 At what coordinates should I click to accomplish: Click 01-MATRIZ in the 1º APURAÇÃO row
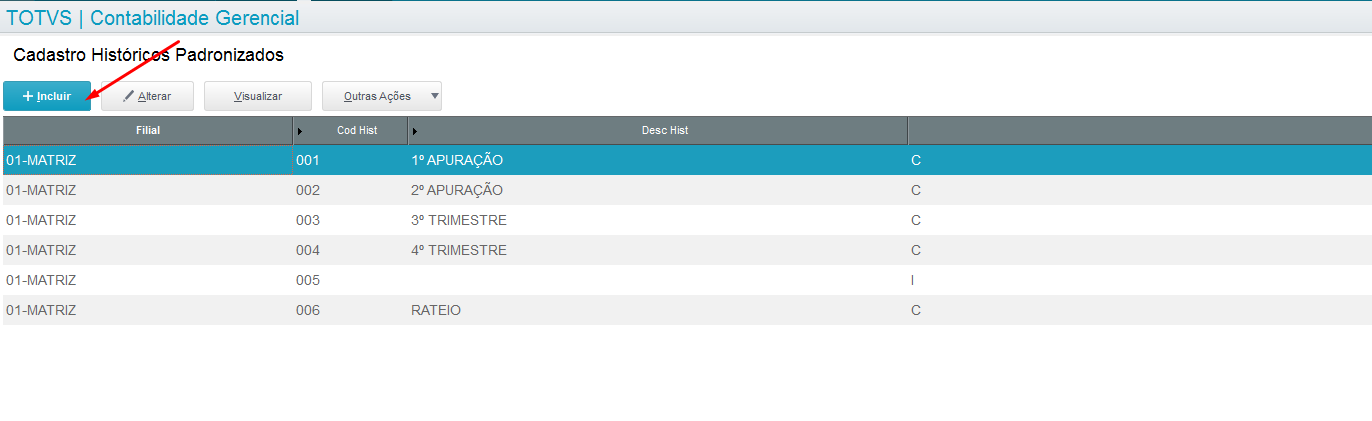41,160
